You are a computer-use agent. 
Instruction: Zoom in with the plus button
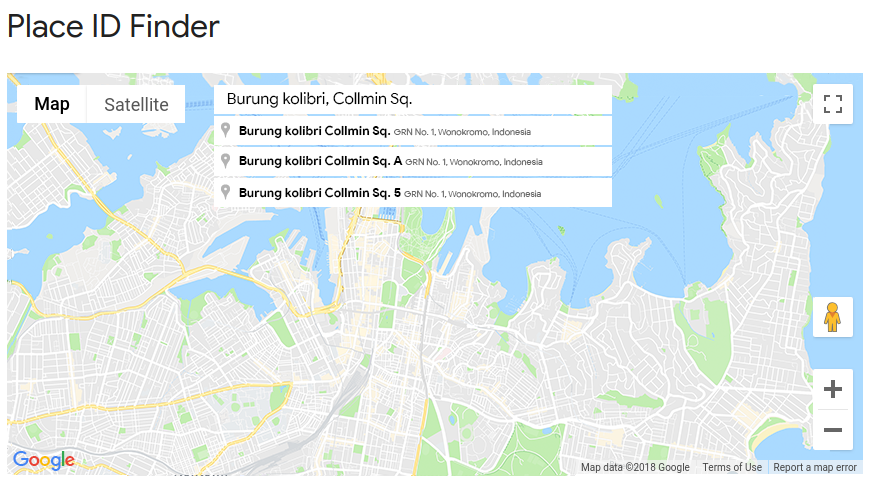tap(832, 389)
